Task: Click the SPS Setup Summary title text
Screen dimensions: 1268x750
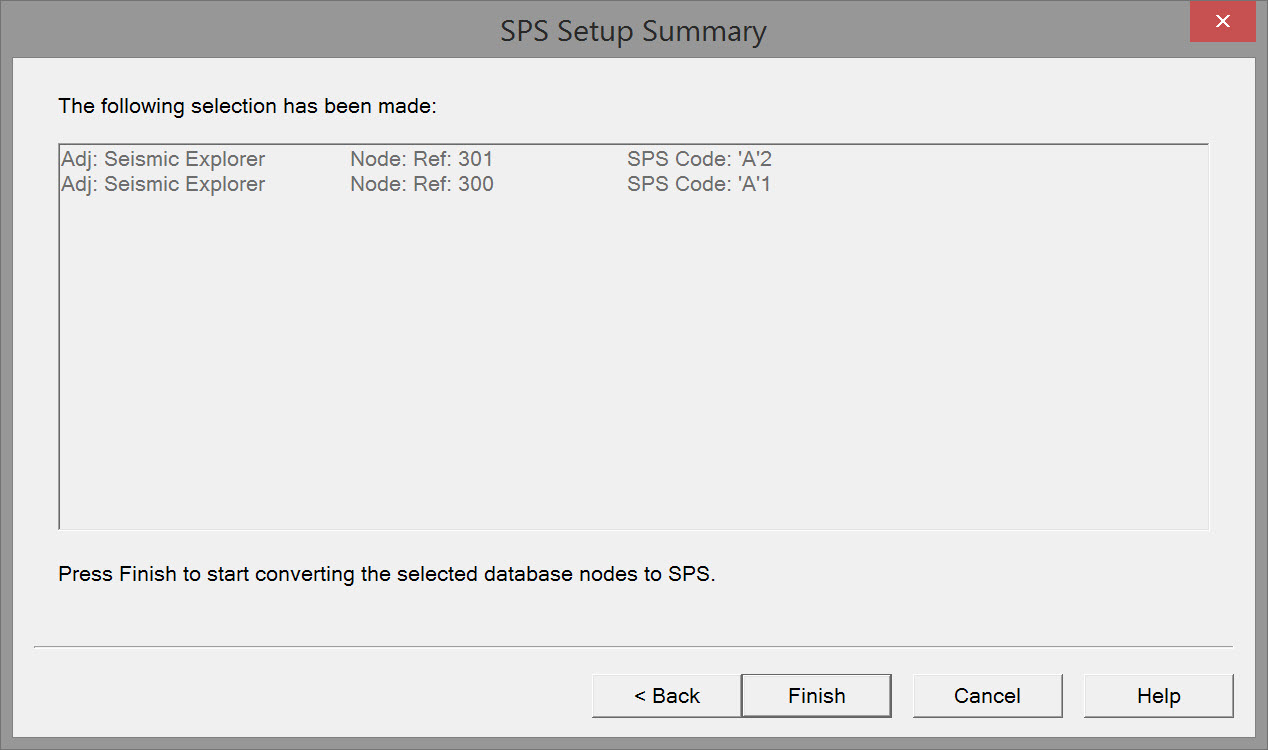Action: click(633, 31)
